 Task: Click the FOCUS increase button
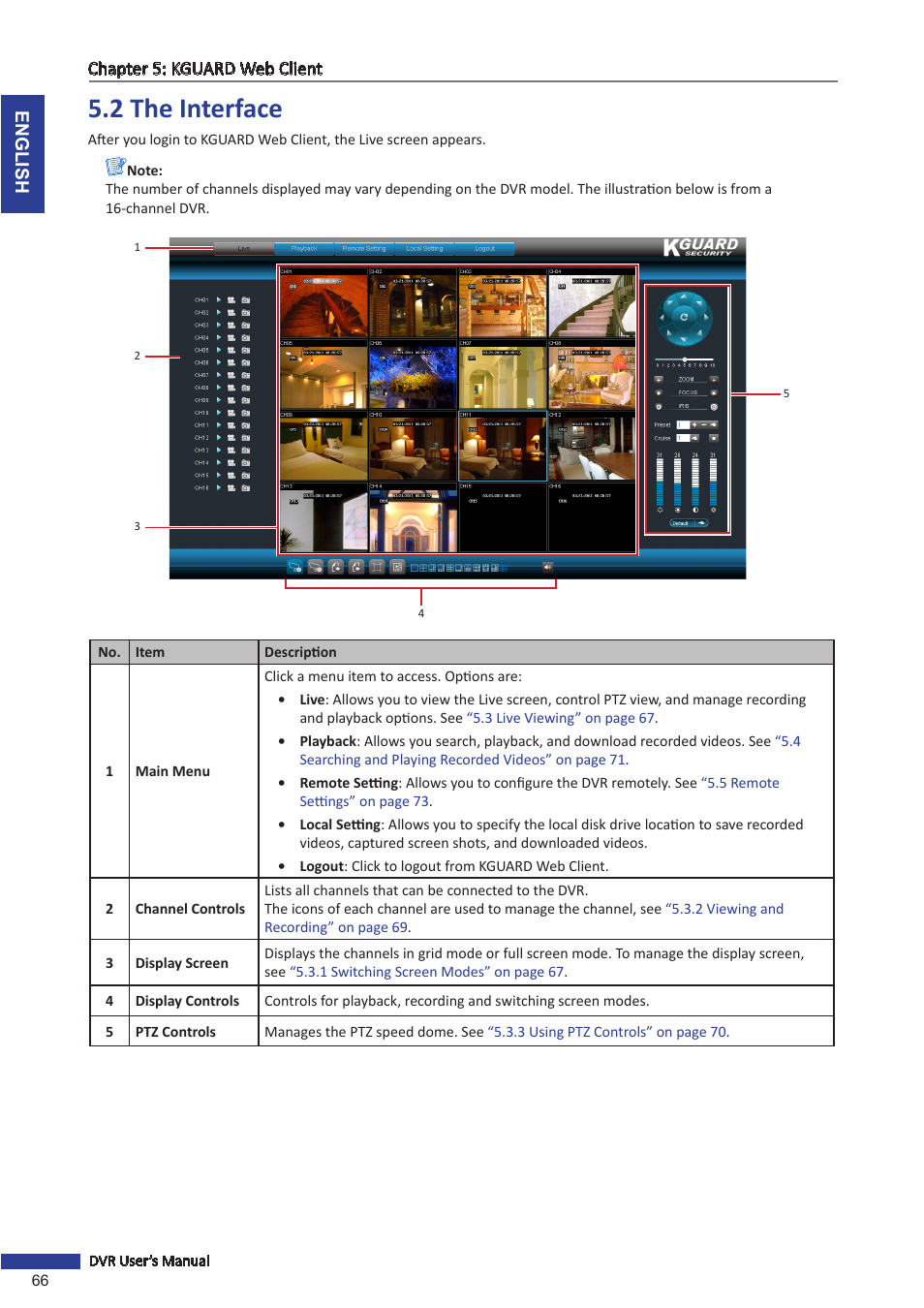[714, 393]
